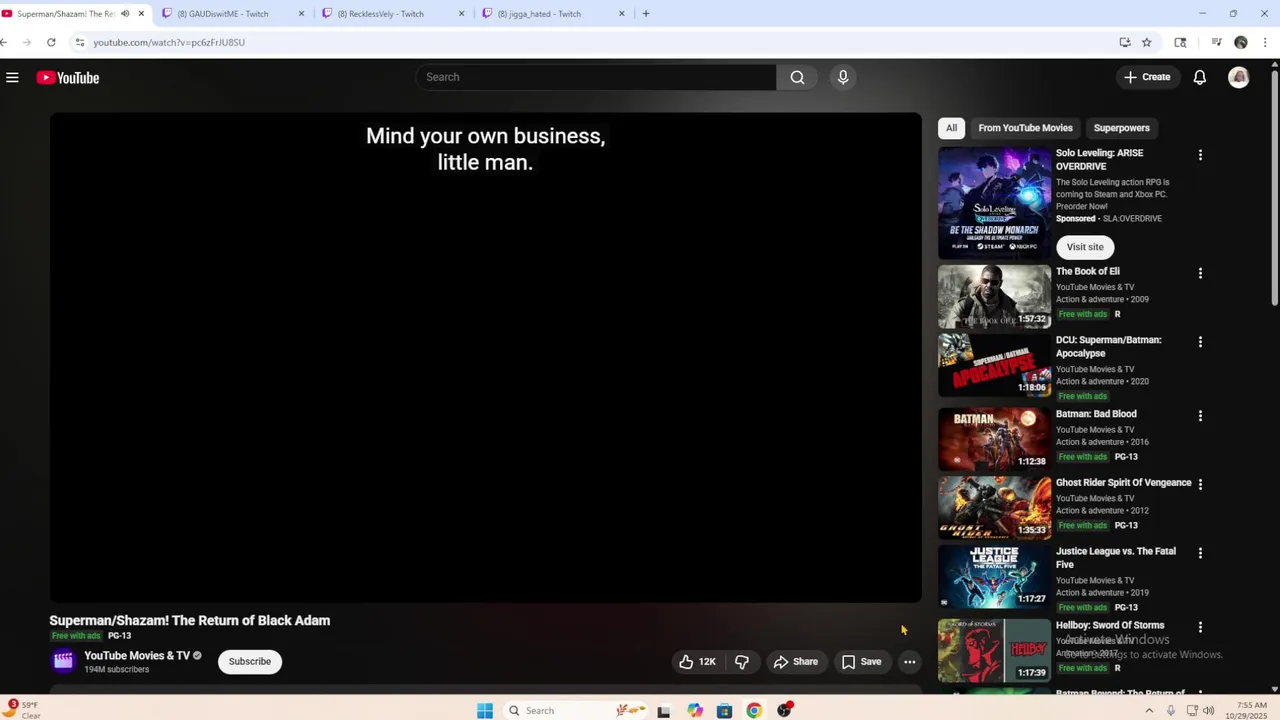Open the media controls icon in Chrome toolbar

1216,42
